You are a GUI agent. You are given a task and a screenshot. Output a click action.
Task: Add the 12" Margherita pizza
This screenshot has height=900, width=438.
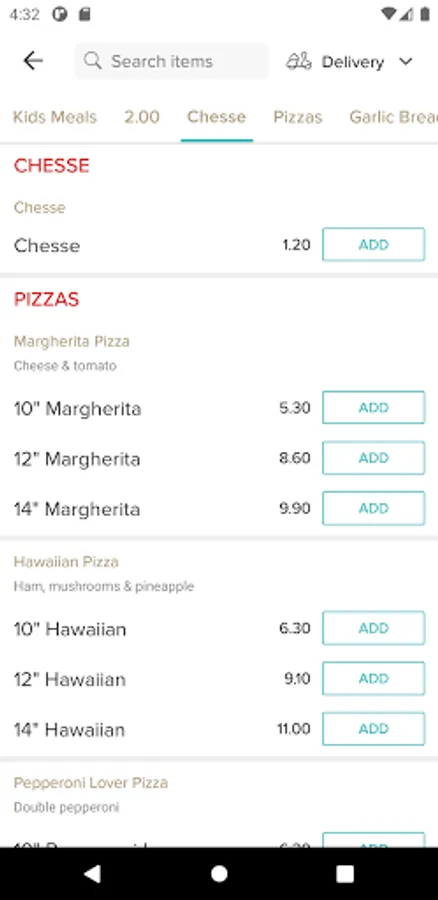[374, 458]
